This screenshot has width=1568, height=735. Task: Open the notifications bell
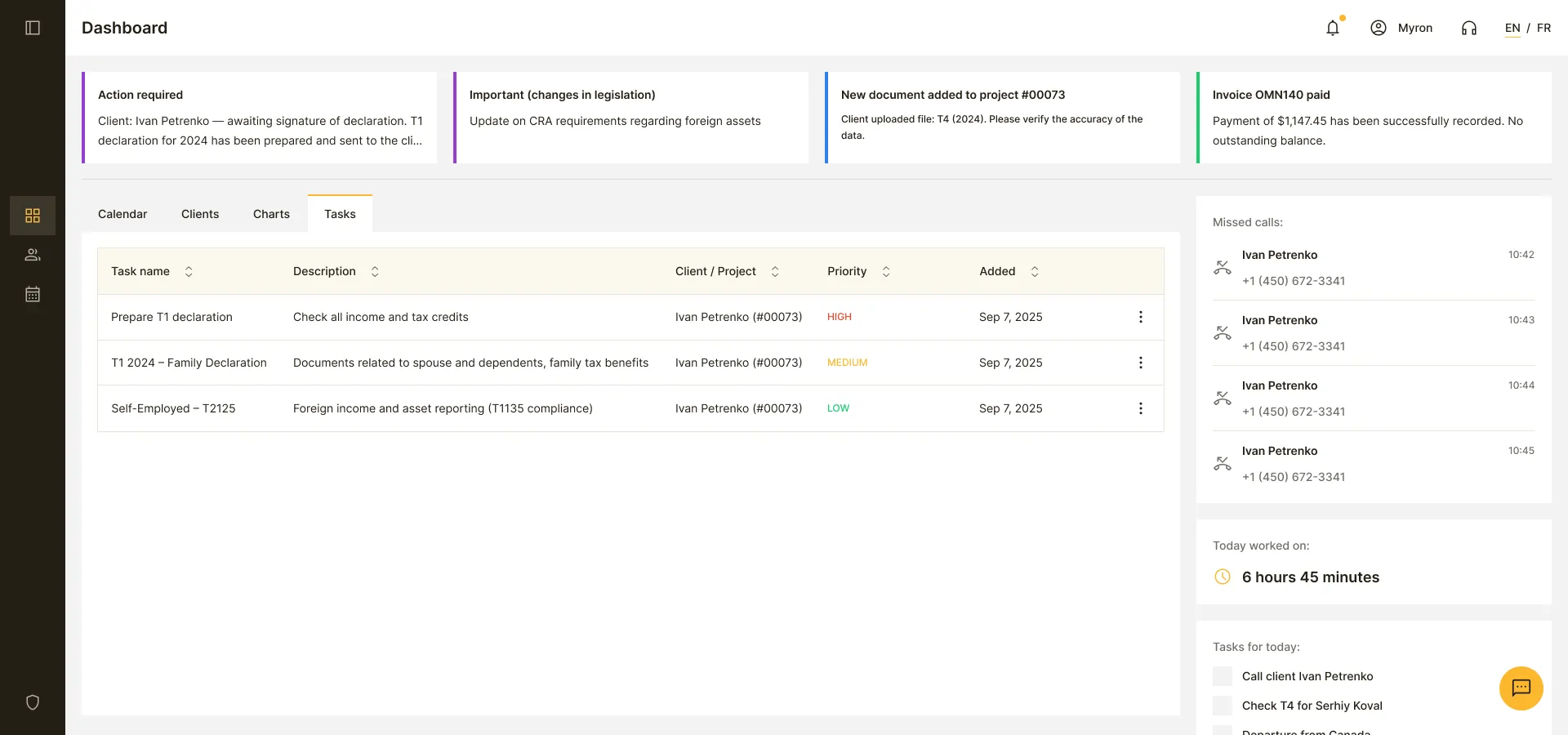[x=1333, y=28]
